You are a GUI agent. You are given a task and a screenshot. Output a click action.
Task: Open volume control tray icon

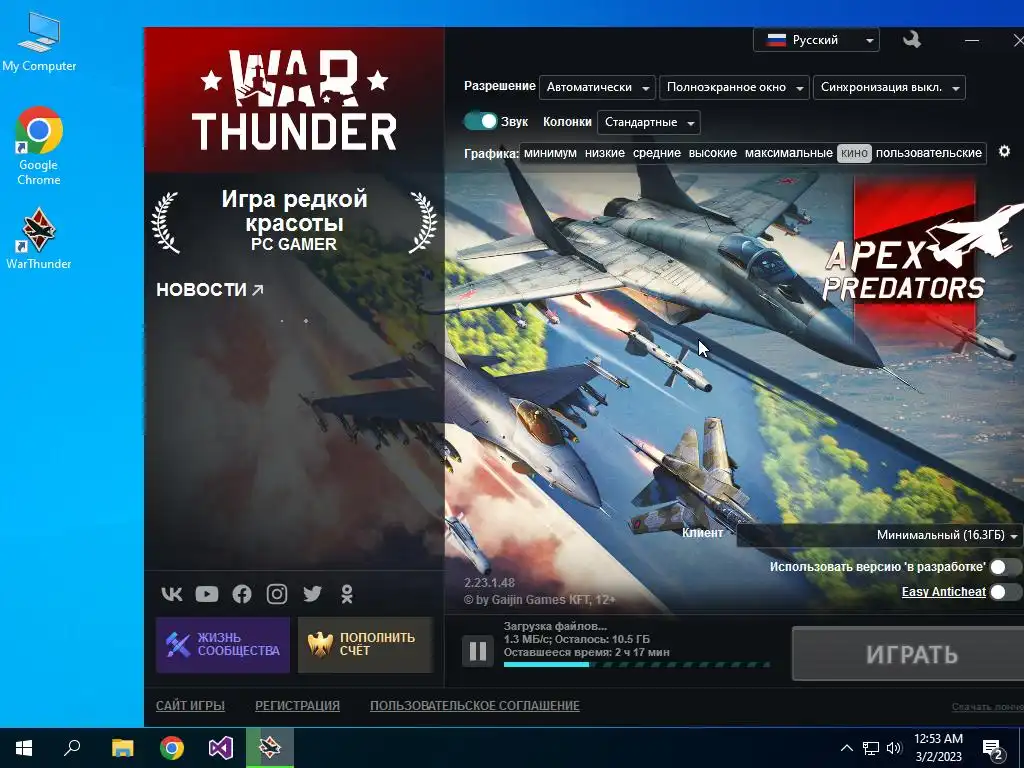894,748
